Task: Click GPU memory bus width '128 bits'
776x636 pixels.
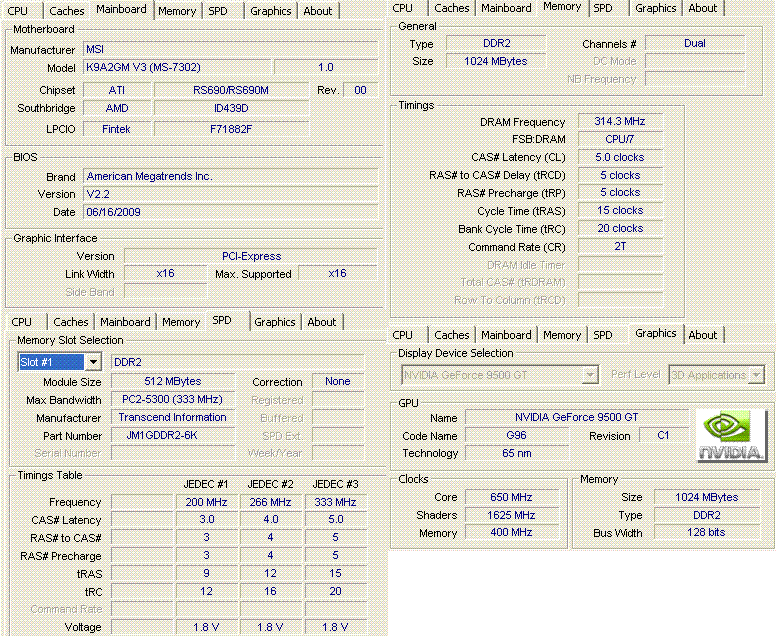Action: click(x=706, y=533)
